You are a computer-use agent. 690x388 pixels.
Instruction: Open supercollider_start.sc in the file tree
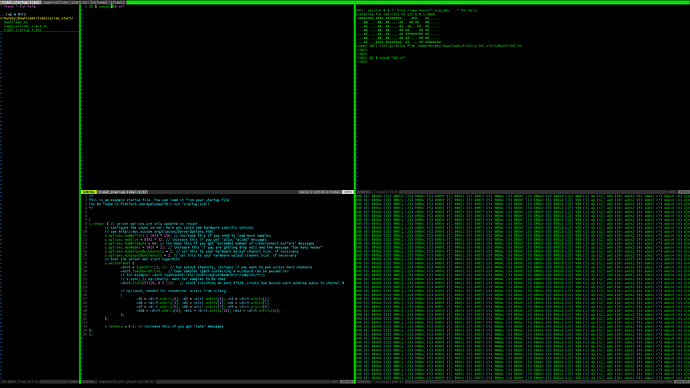tap(26, 26)
